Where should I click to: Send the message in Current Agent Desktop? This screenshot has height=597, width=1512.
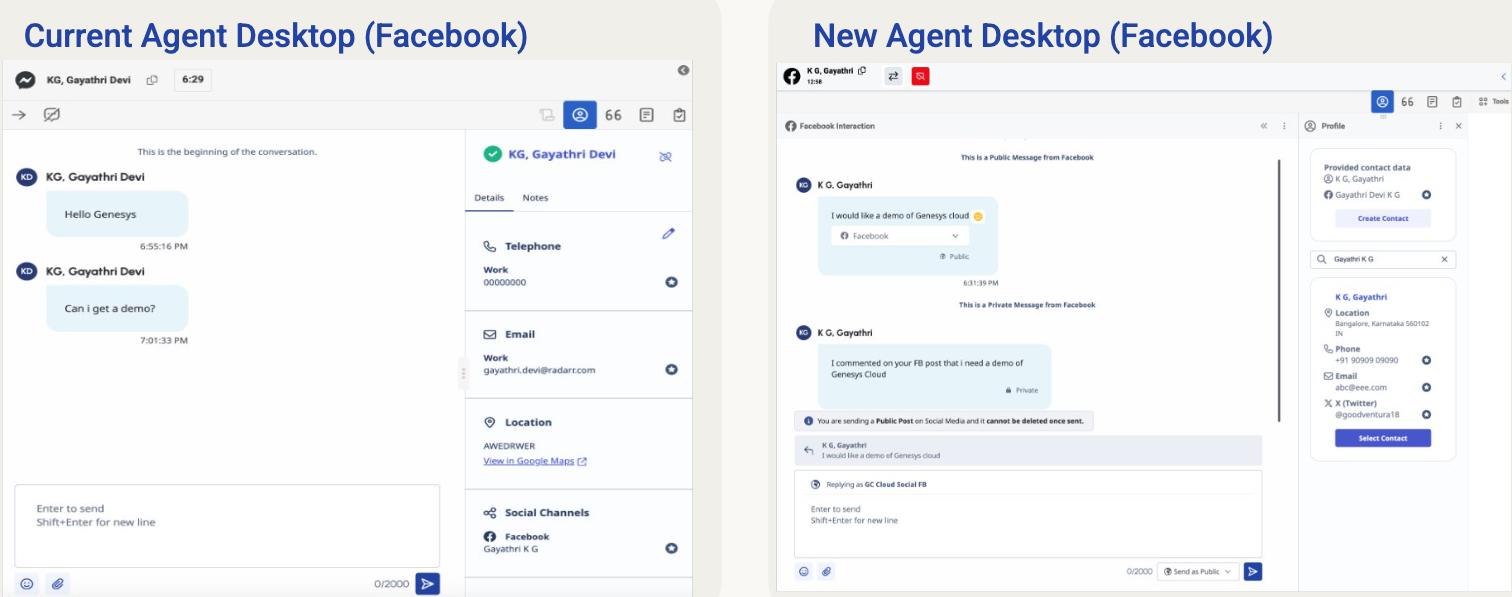pyautogui.click(x=427, y=584)
